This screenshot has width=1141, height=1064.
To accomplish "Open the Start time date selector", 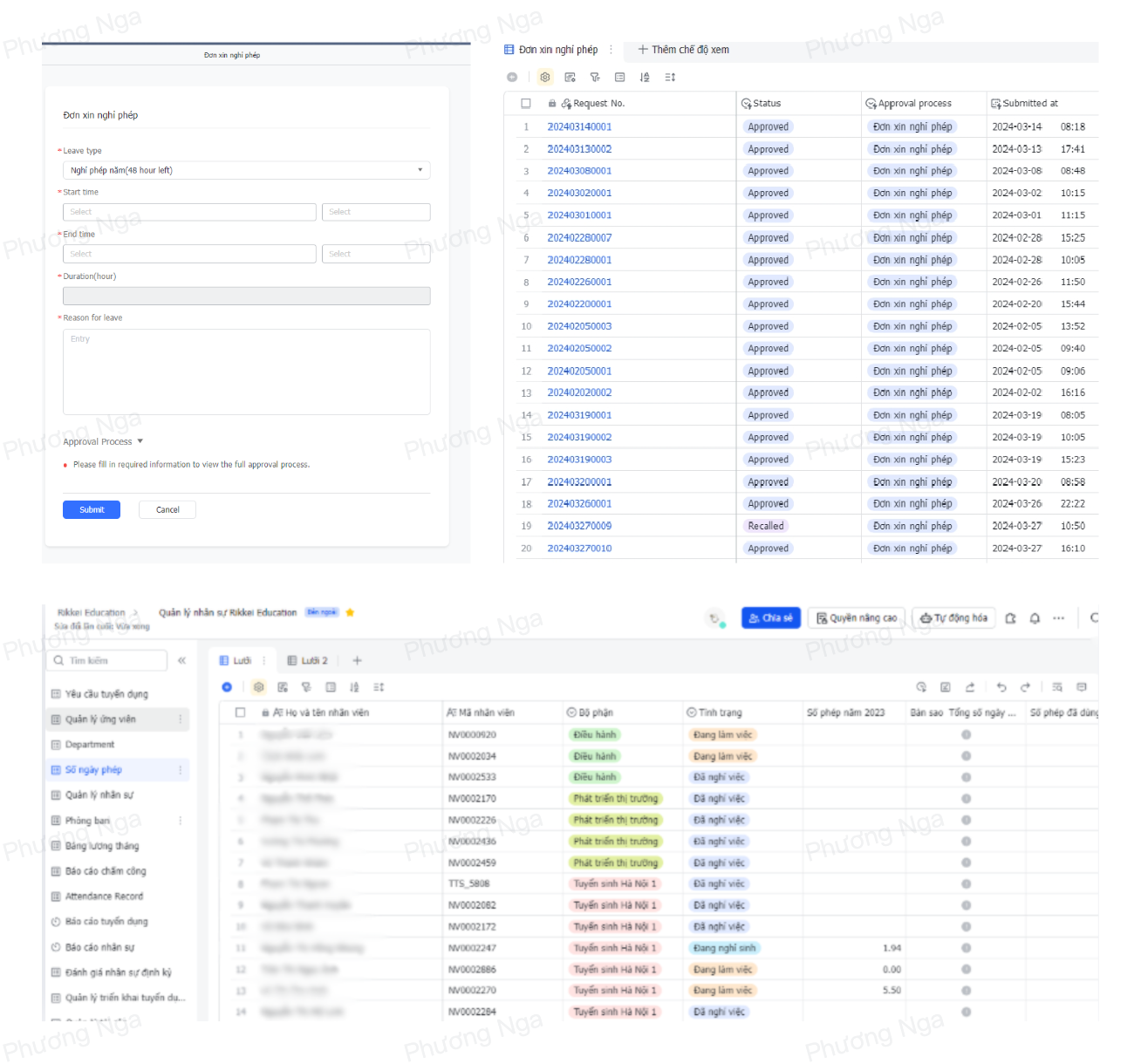I will tap(189, 212).
